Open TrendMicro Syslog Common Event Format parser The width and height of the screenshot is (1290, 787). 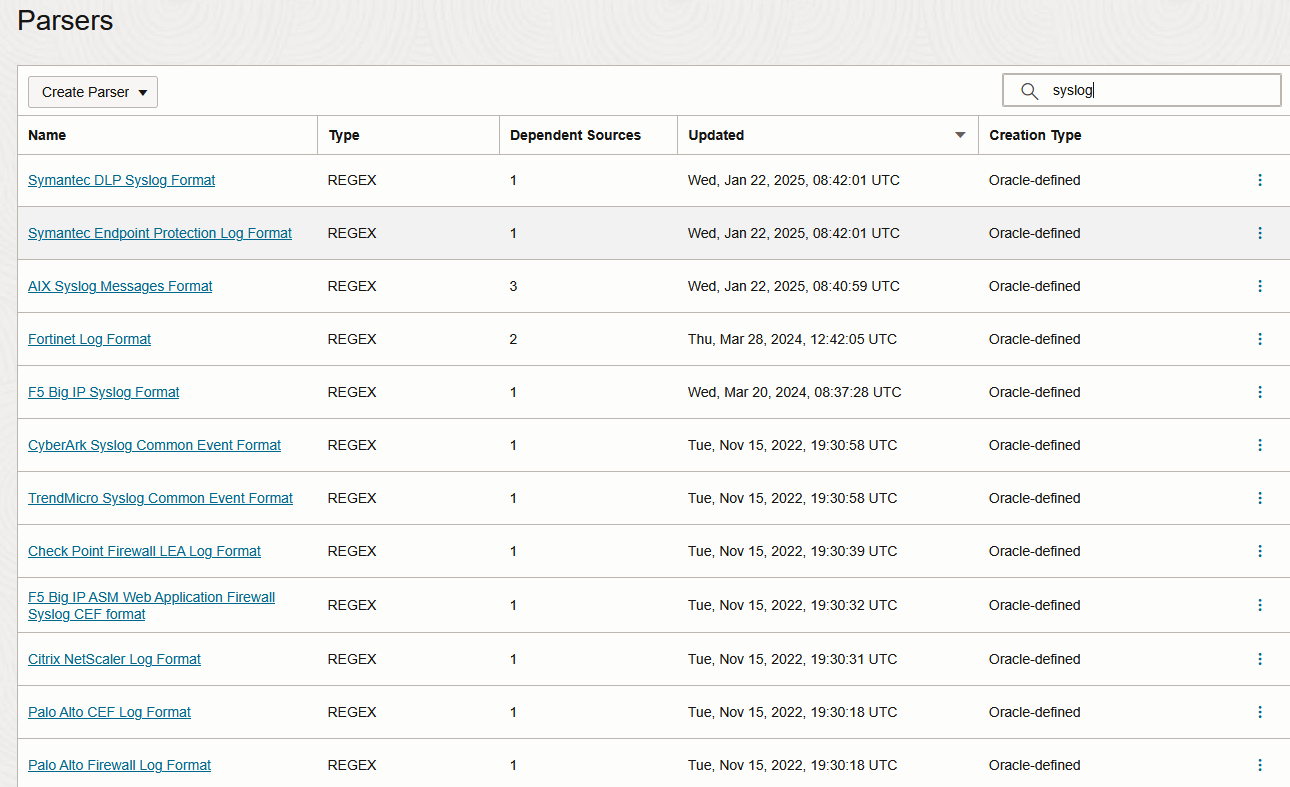tap(160, 498)
